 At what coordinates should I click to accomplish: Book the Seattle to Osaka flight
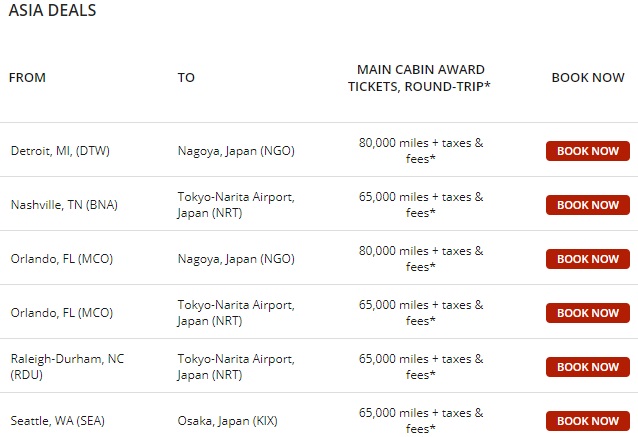[x=587, y=421]
